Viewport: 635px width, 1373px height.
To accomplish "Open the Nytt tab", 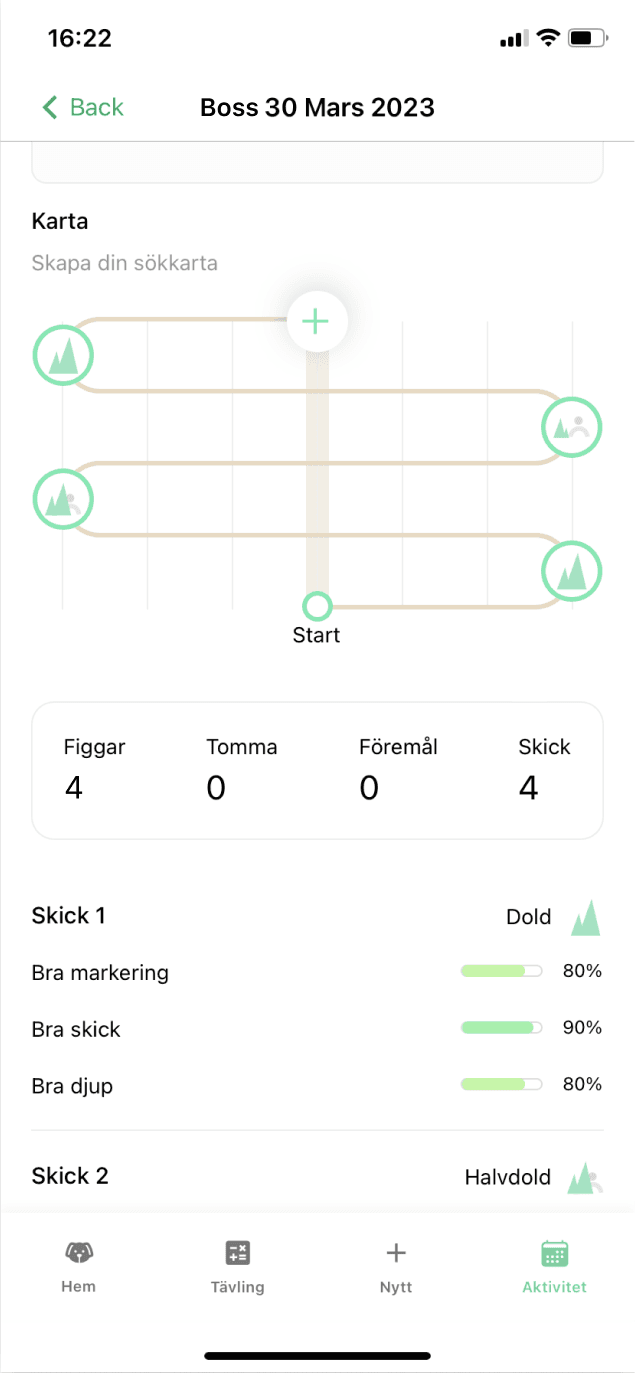I will click(396, 1263).
